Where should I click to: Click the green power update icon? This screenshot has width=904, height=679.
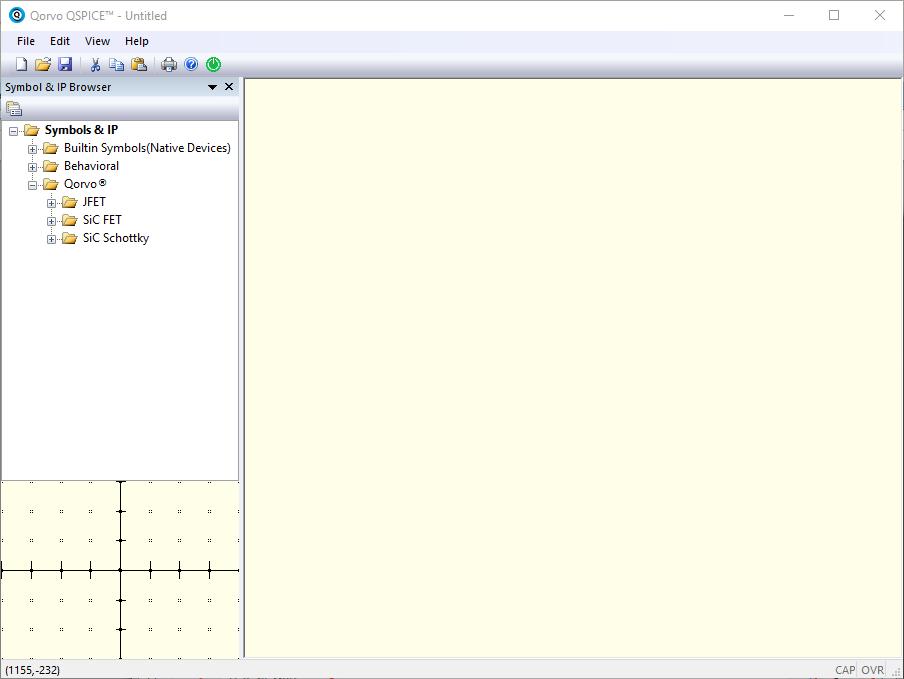pos(213,65)
